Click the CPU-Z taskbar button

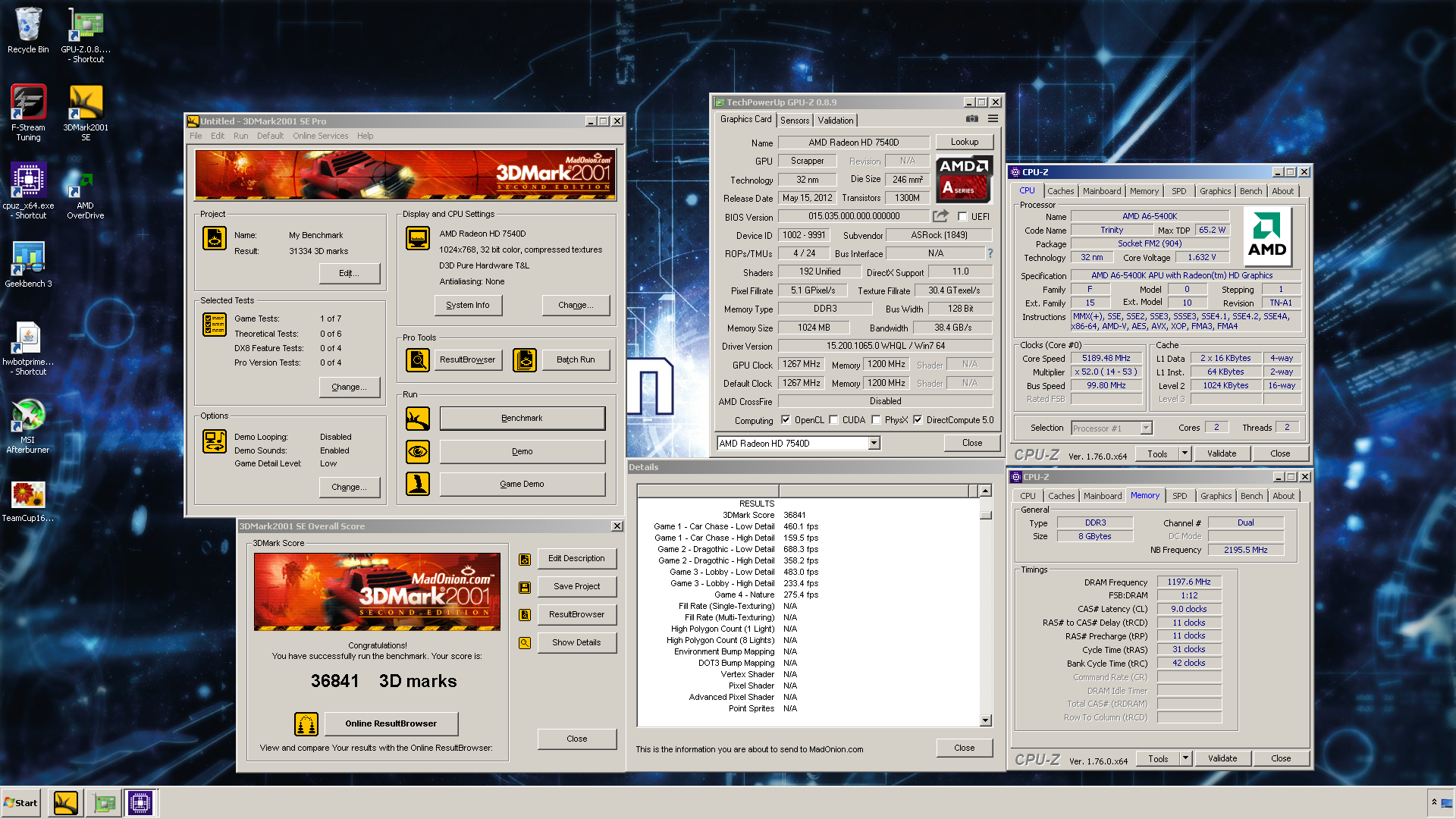tap(141, 803)
